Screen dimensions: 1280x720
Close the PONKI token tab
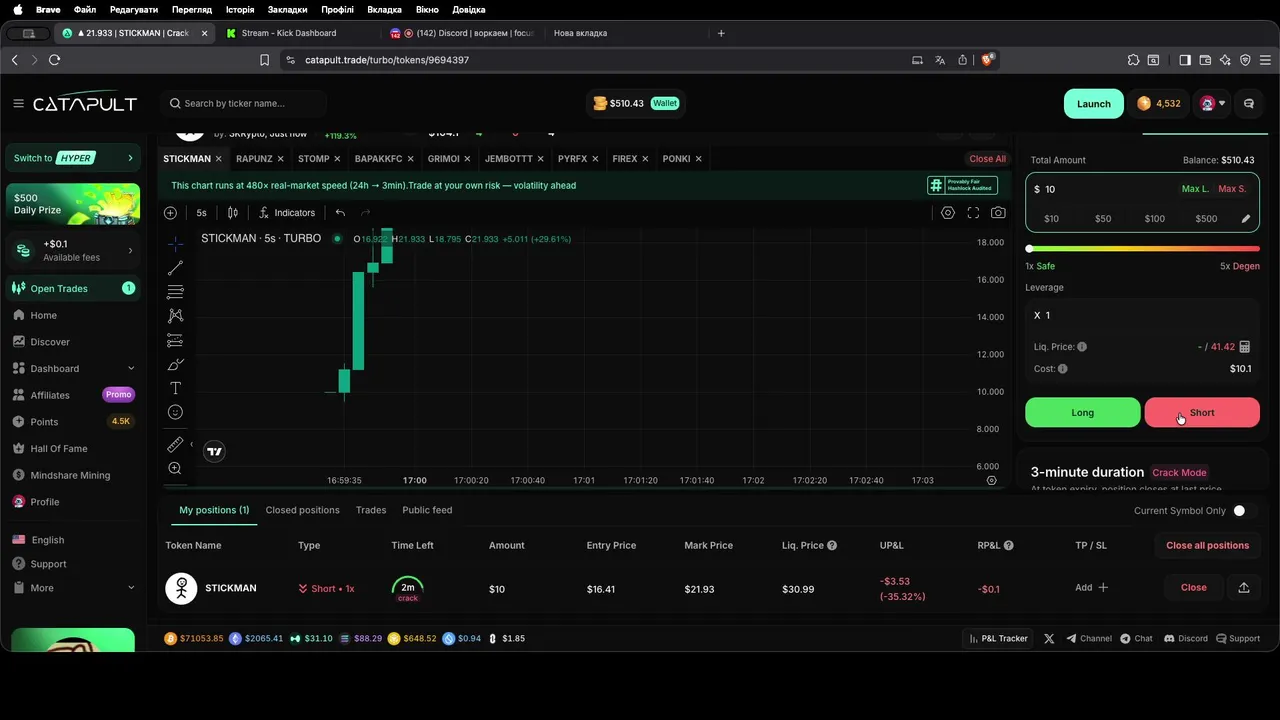pyautogui.click(x=698, y=159)
